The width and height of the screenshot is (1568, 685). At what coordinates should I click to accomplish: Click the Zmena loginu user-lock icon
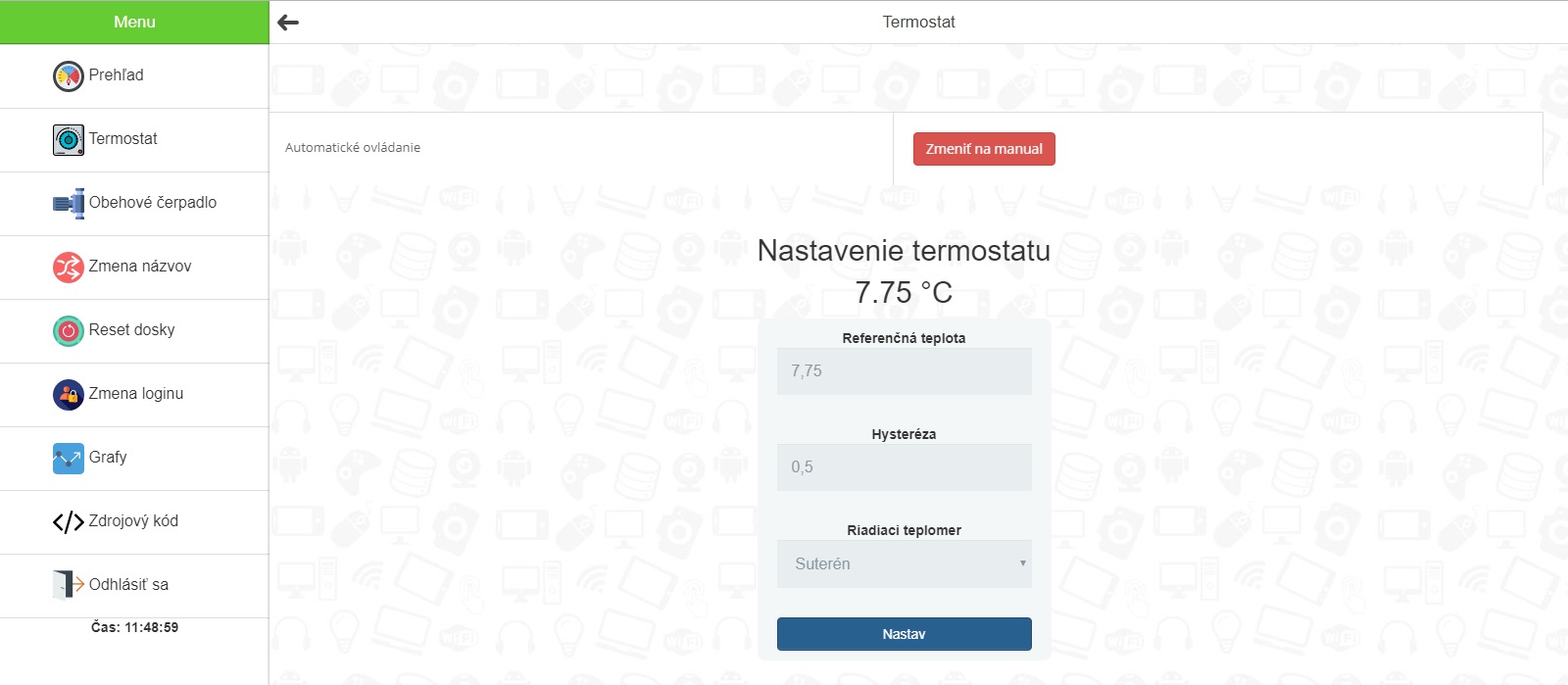click(x=68, y=395)
